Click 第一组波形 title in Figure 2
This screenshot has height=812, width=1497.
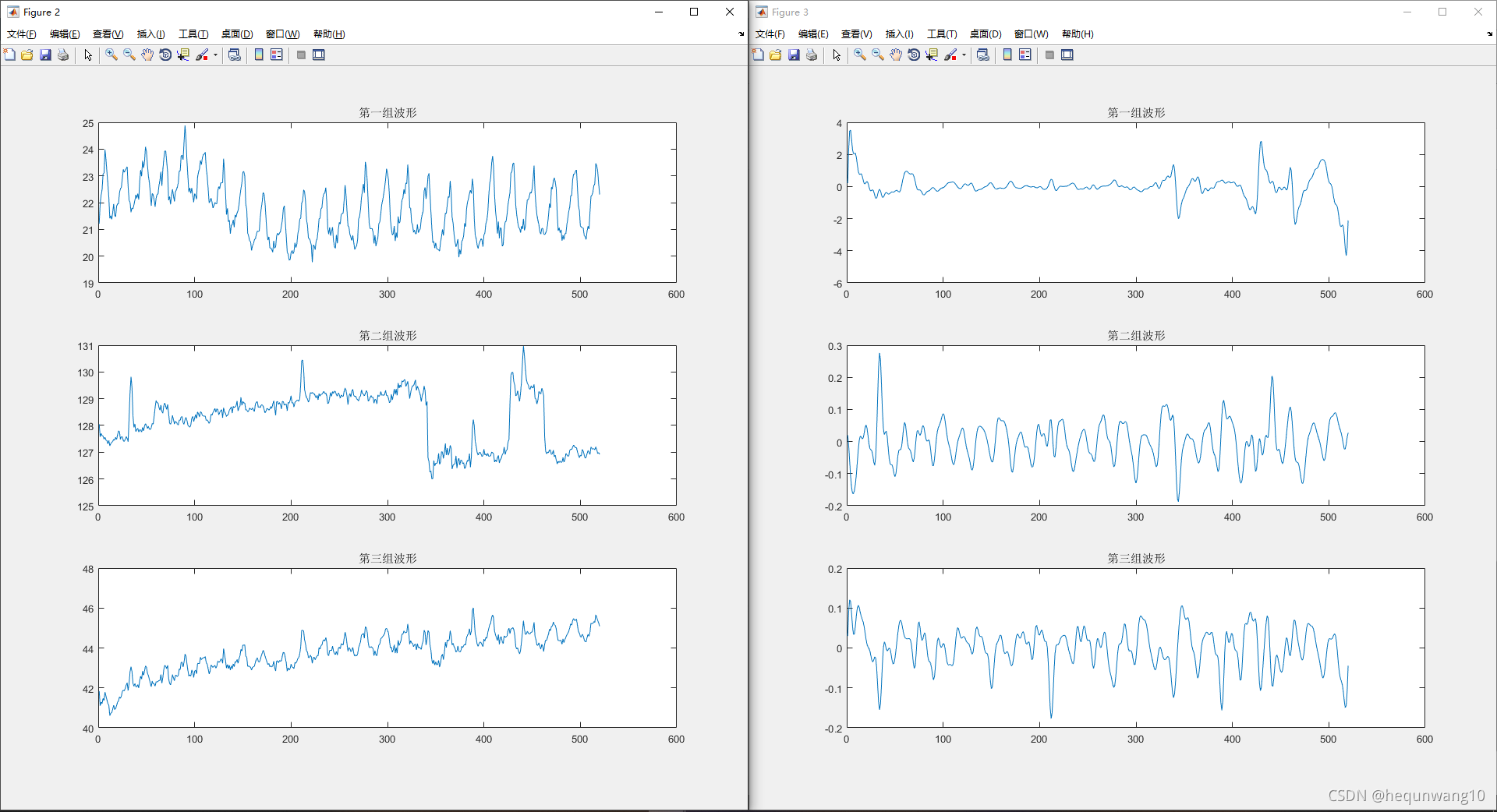click(x=388, y=113)
